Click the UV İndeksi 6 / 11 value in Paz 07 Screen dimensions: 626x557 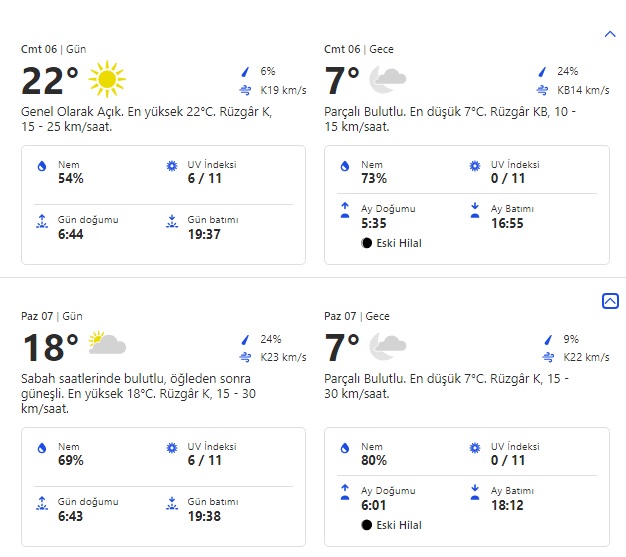click(204, 460)
